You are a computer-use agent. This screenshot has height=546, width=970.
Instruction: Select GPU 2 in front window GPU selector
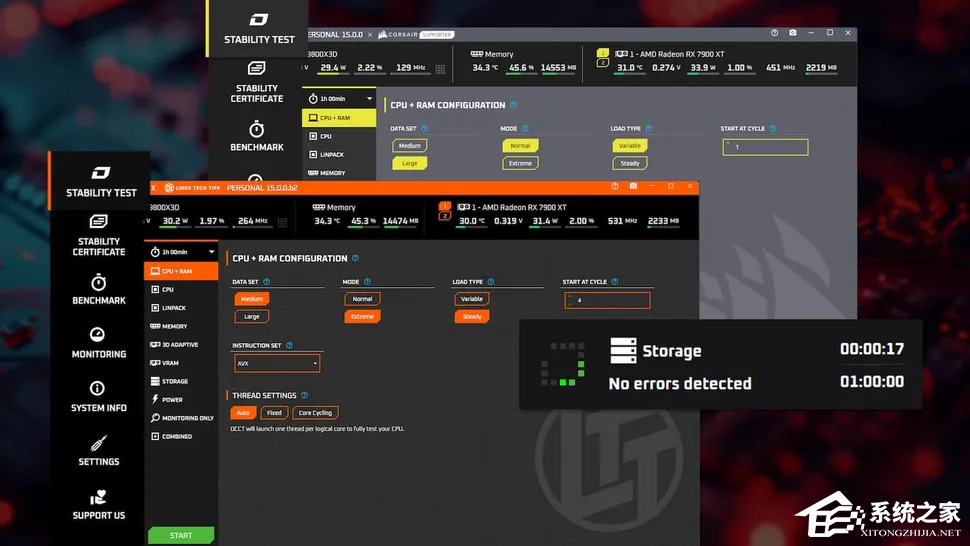tap(444, 216)
